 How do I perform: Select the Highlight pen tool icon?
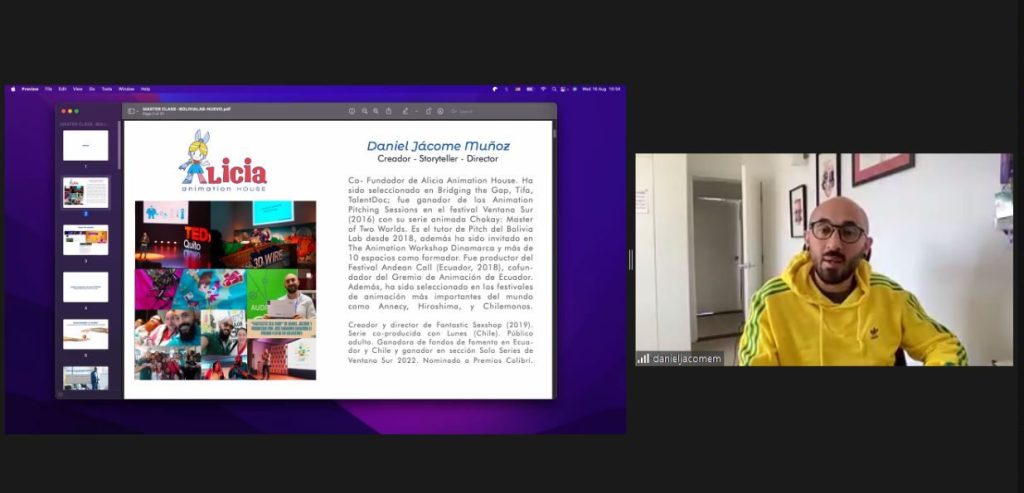tap(404, 111)
